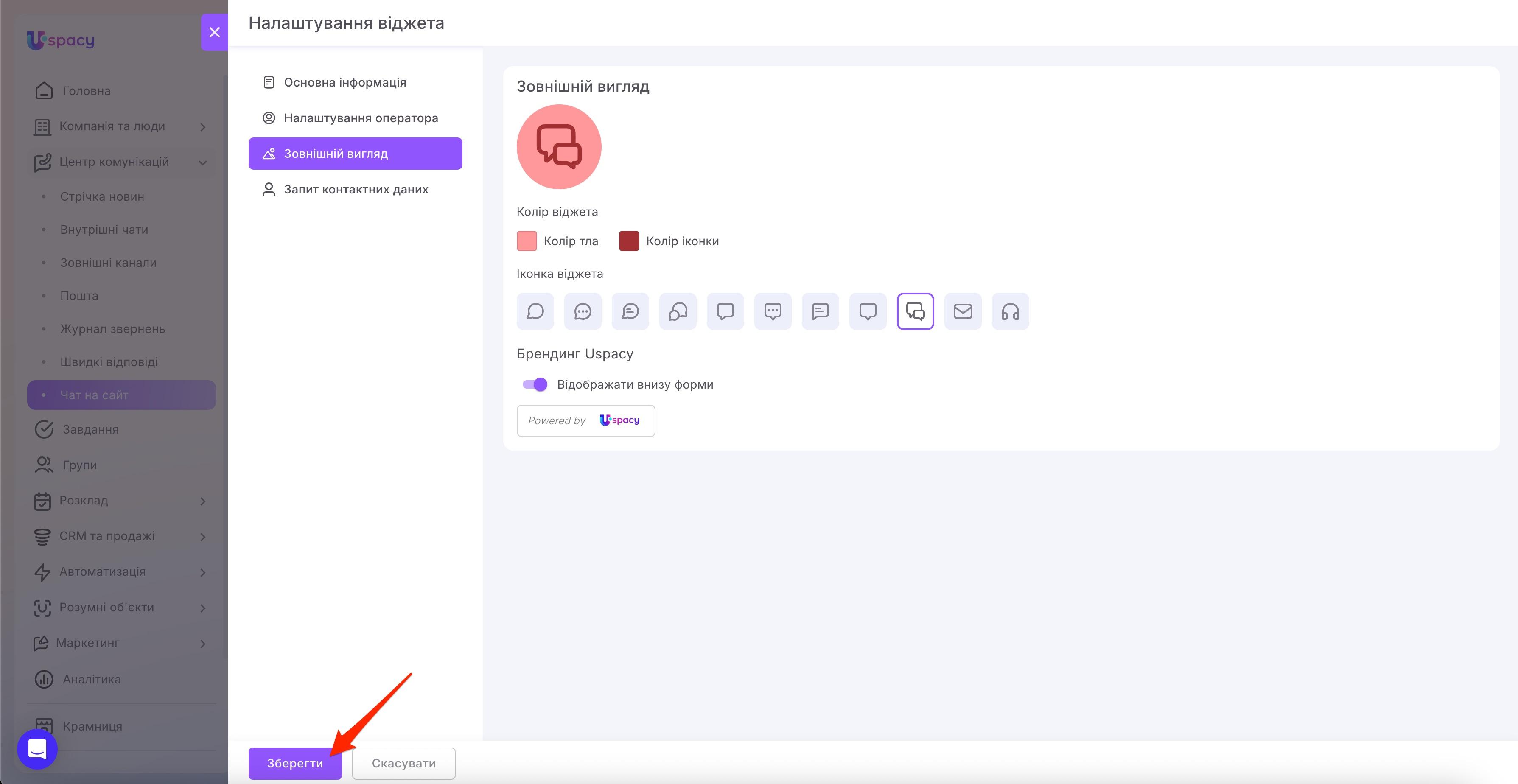Select the round bubble with dots widget icon
The image size is (1518, 784).
pos(583,311)
